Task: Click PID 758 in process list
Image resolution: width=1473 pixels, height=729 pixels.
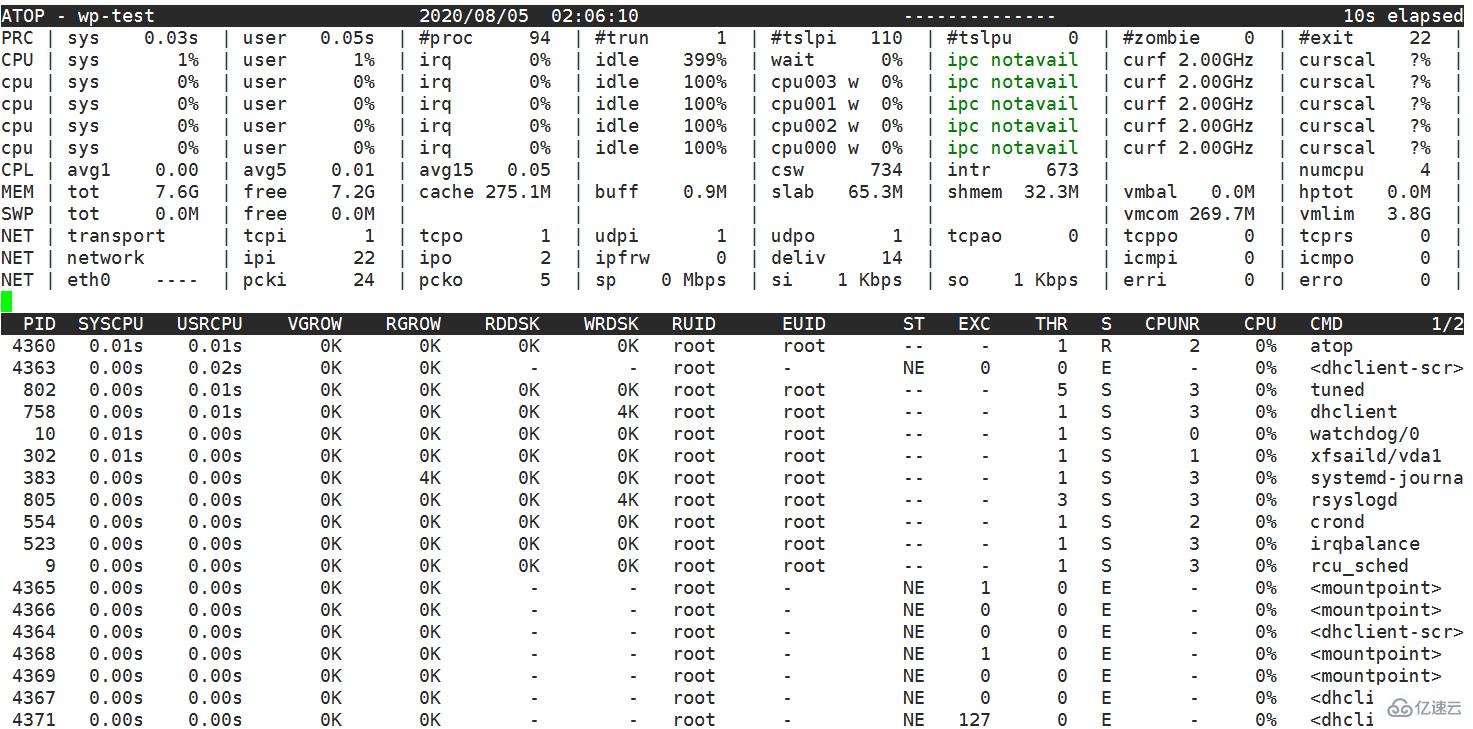Action: point(39,412)
